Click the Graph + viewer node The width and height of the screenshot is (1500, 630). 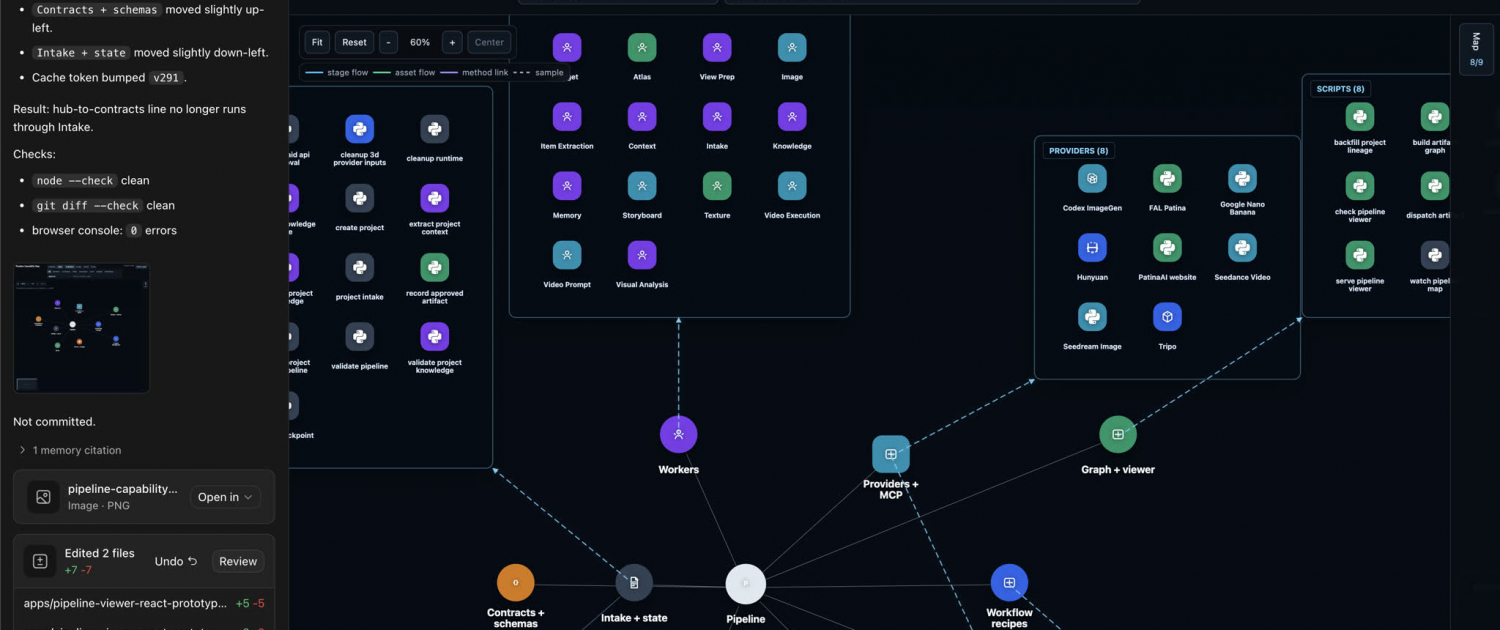(x=1118, y=434)
